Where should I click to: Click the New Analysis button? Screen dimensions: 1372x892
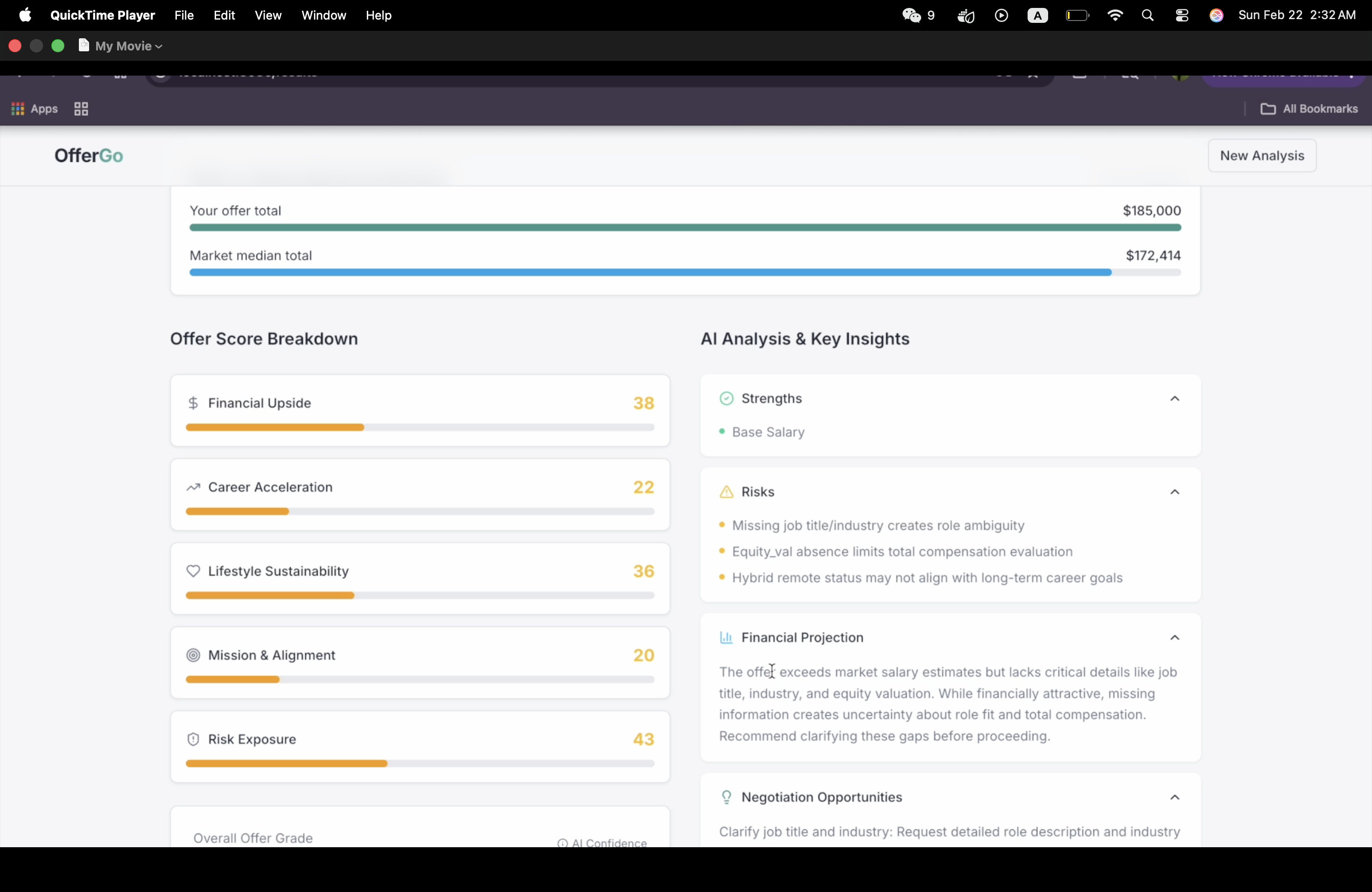(x=1262, y=155)
